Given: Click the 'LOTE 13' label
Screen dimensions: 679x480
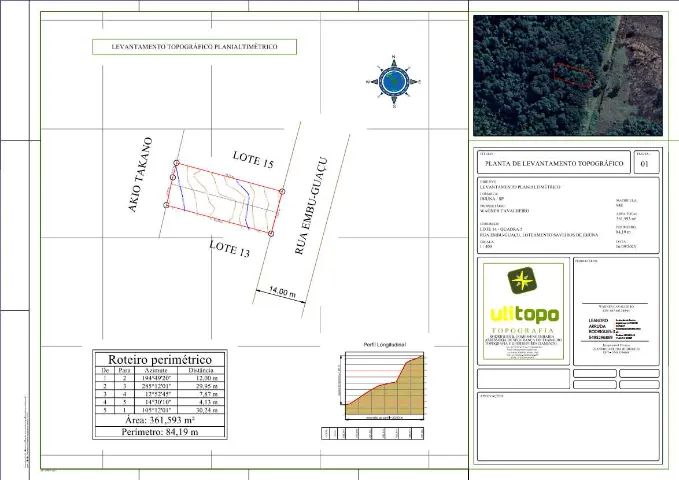Looking at the screenshot, I should (230, 249).
